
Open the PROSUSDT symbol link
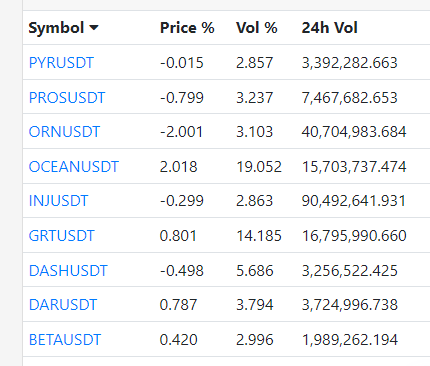pyautogui.click(x=67, y=98)
